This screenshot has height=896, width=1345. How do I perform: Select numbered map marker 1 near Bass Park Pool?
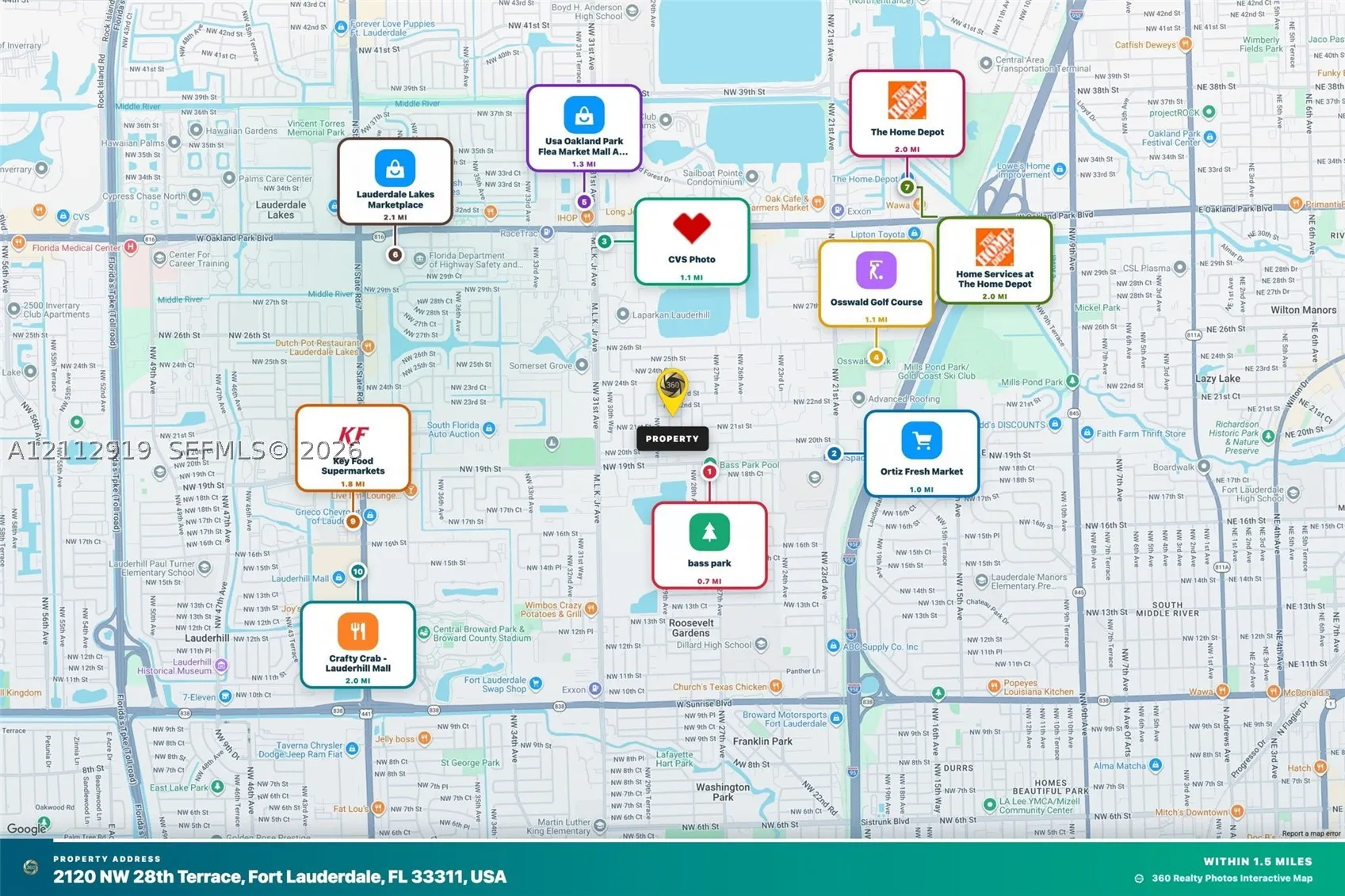[709, 471]
